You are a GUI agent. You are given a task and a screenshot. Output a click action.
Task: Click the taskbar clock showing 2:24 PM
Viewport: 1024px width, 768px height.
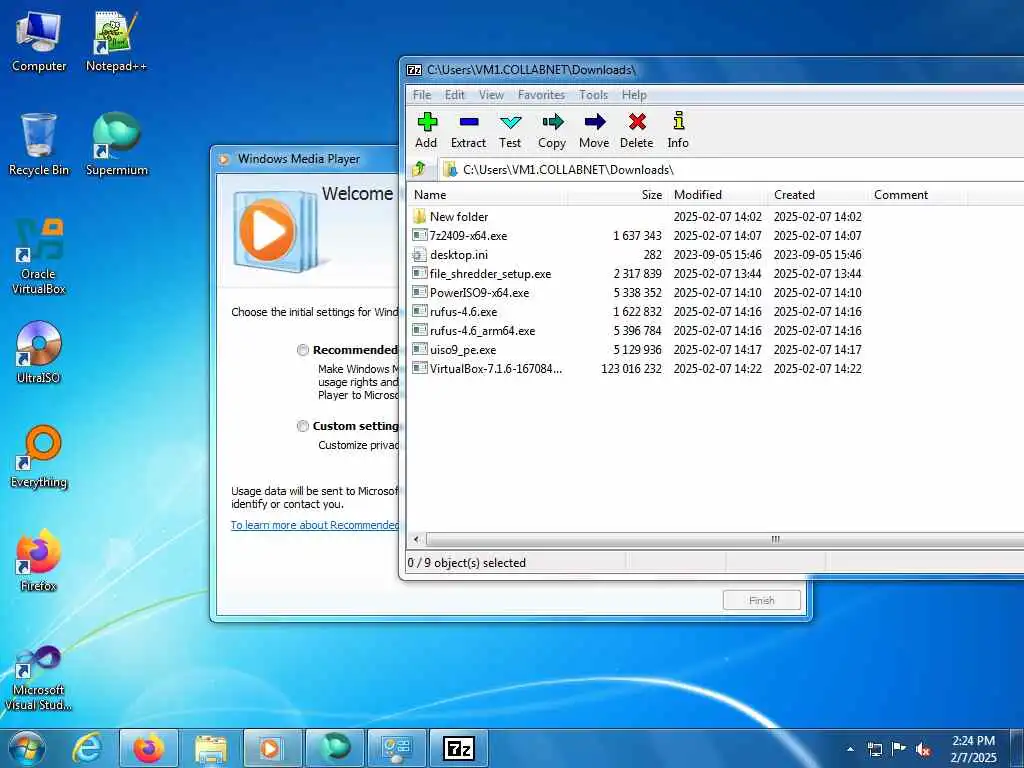tap(973, 749)
